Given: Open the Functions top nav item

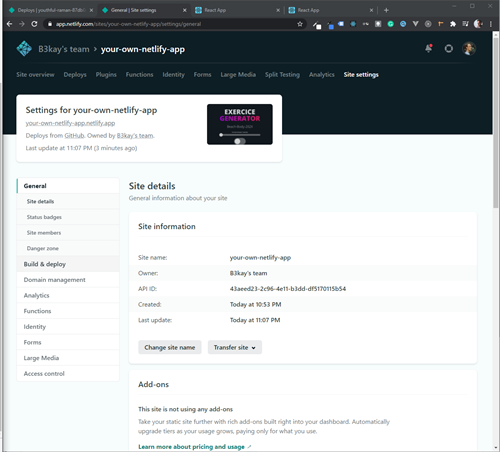Looking at the screenshot, I should (139, 75).
